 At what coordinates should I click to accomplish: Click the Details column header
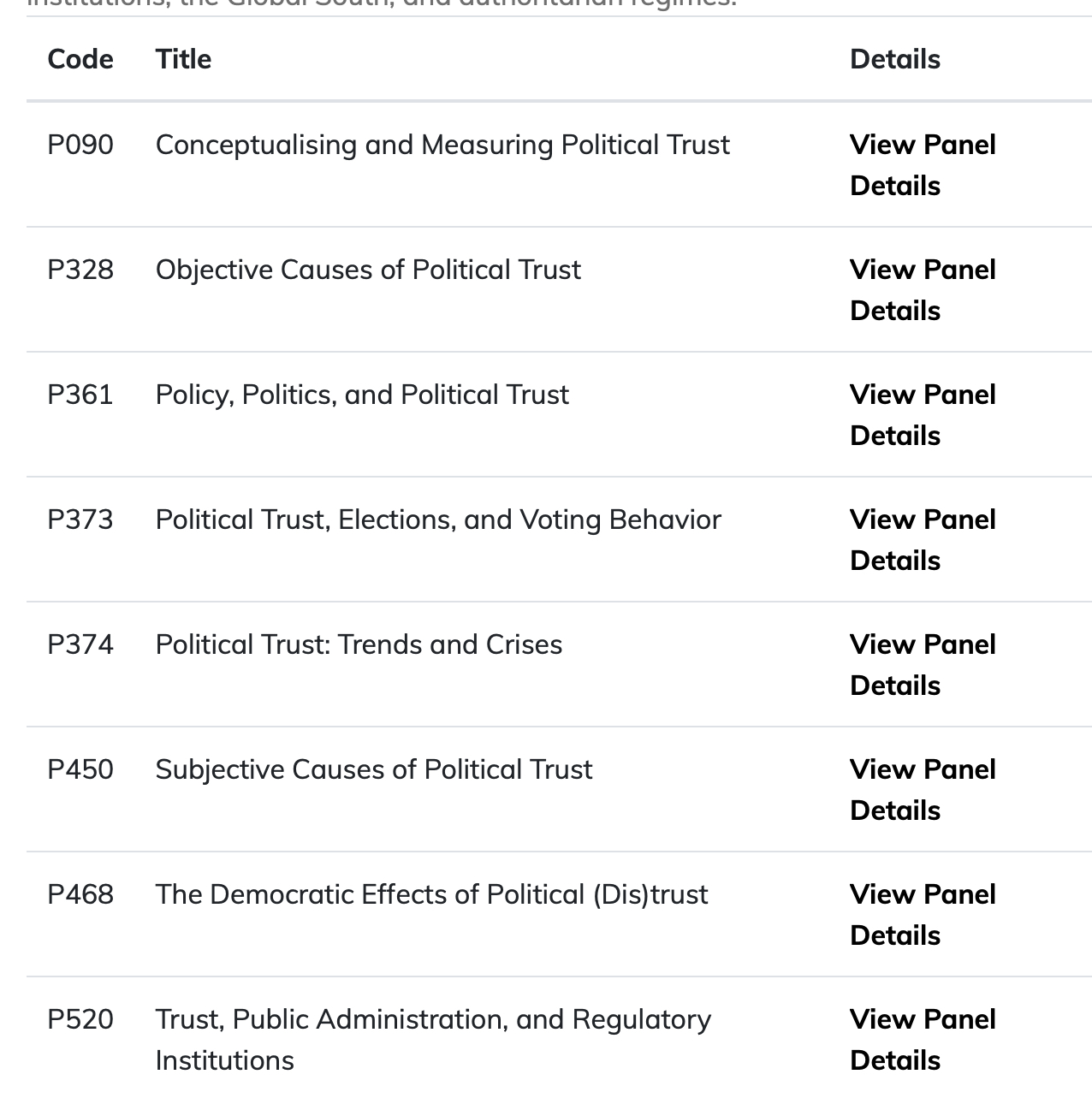894,59
